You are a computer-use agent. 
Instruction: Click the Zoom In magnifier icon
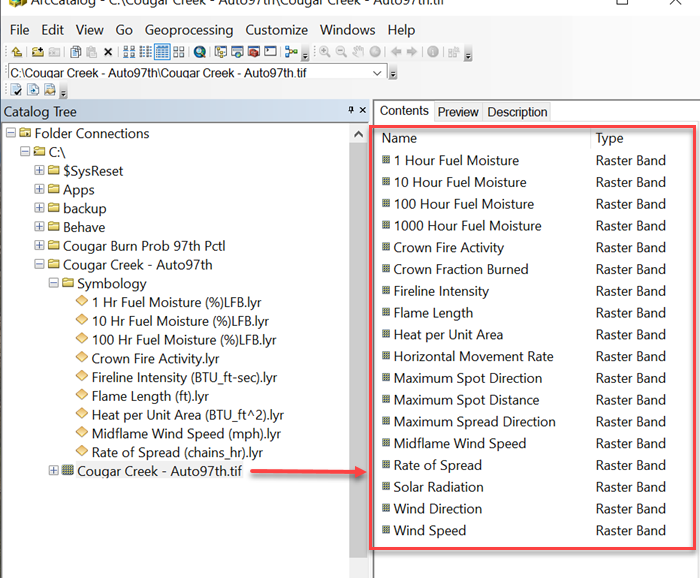click(x=325, y=52)
